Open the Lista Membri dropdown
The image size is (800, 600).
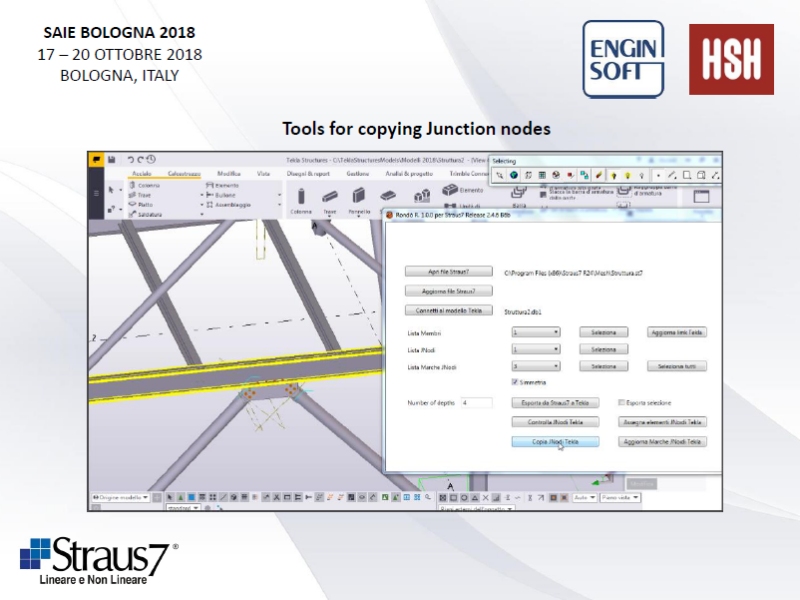[535, 332]
